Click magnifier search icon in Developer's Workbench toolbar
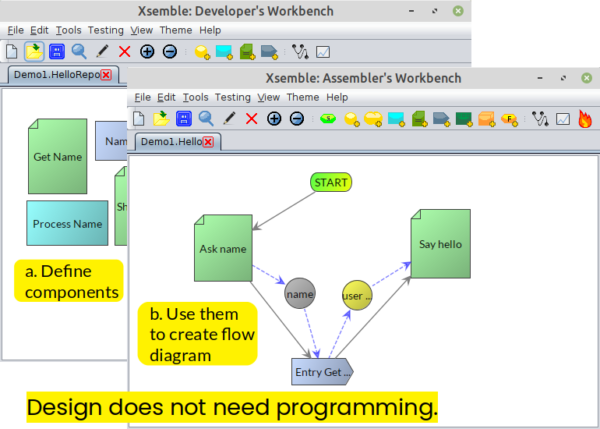Screen dimensions: 600x429 pos(78,51)
